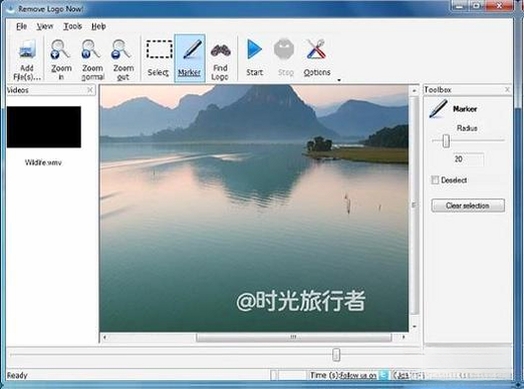
Task: Toggle the Deselect checkbox
Action: (434, 180)
